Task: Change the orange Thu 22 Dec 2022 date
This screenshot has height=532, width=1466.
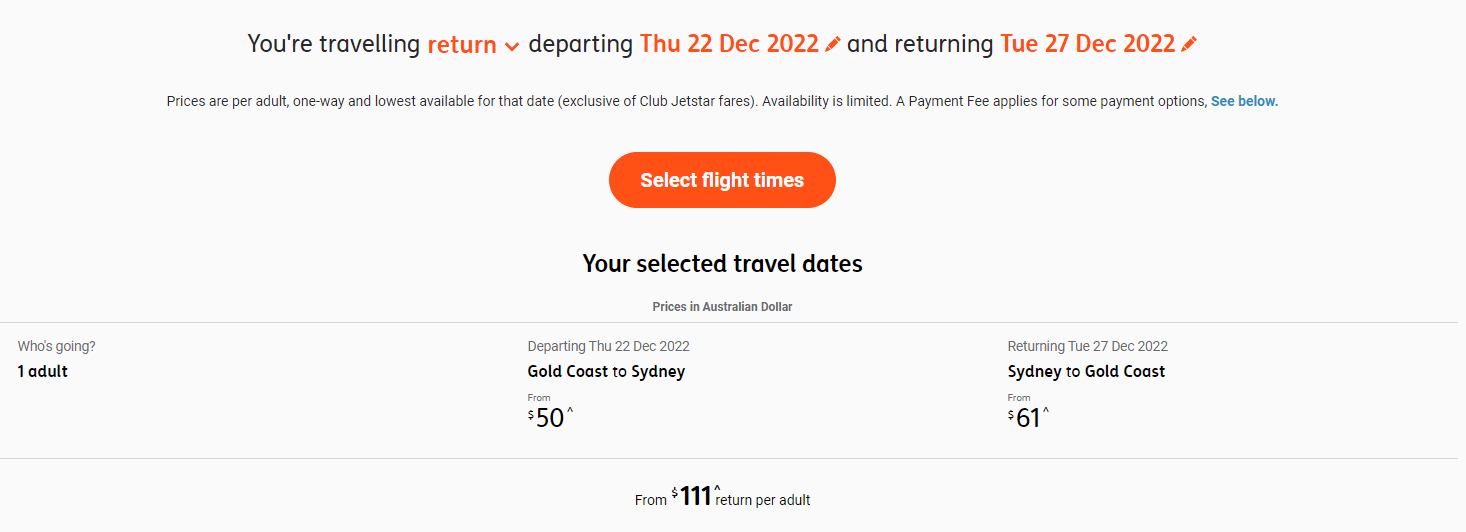Action: point(729,44)
